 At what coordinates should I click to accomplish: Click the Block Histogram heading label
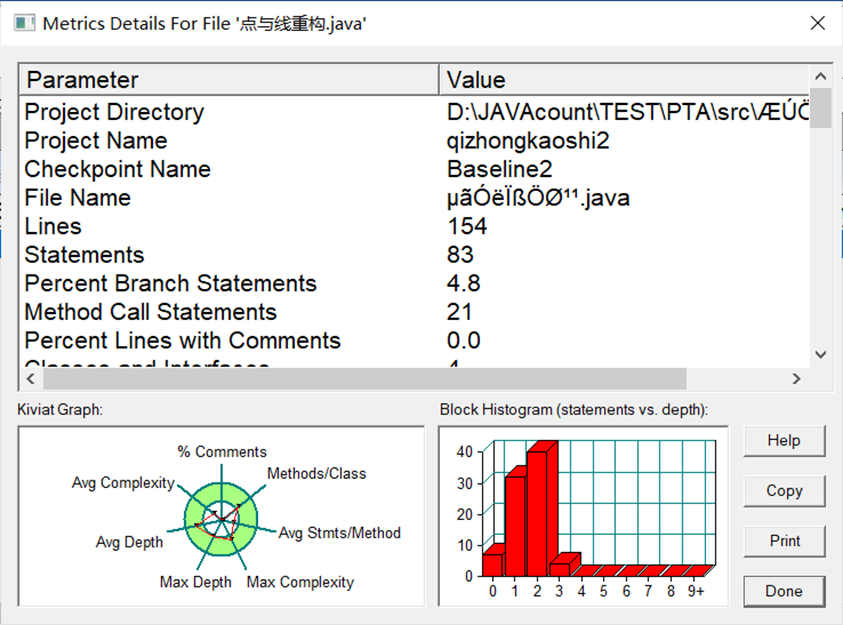574,410
